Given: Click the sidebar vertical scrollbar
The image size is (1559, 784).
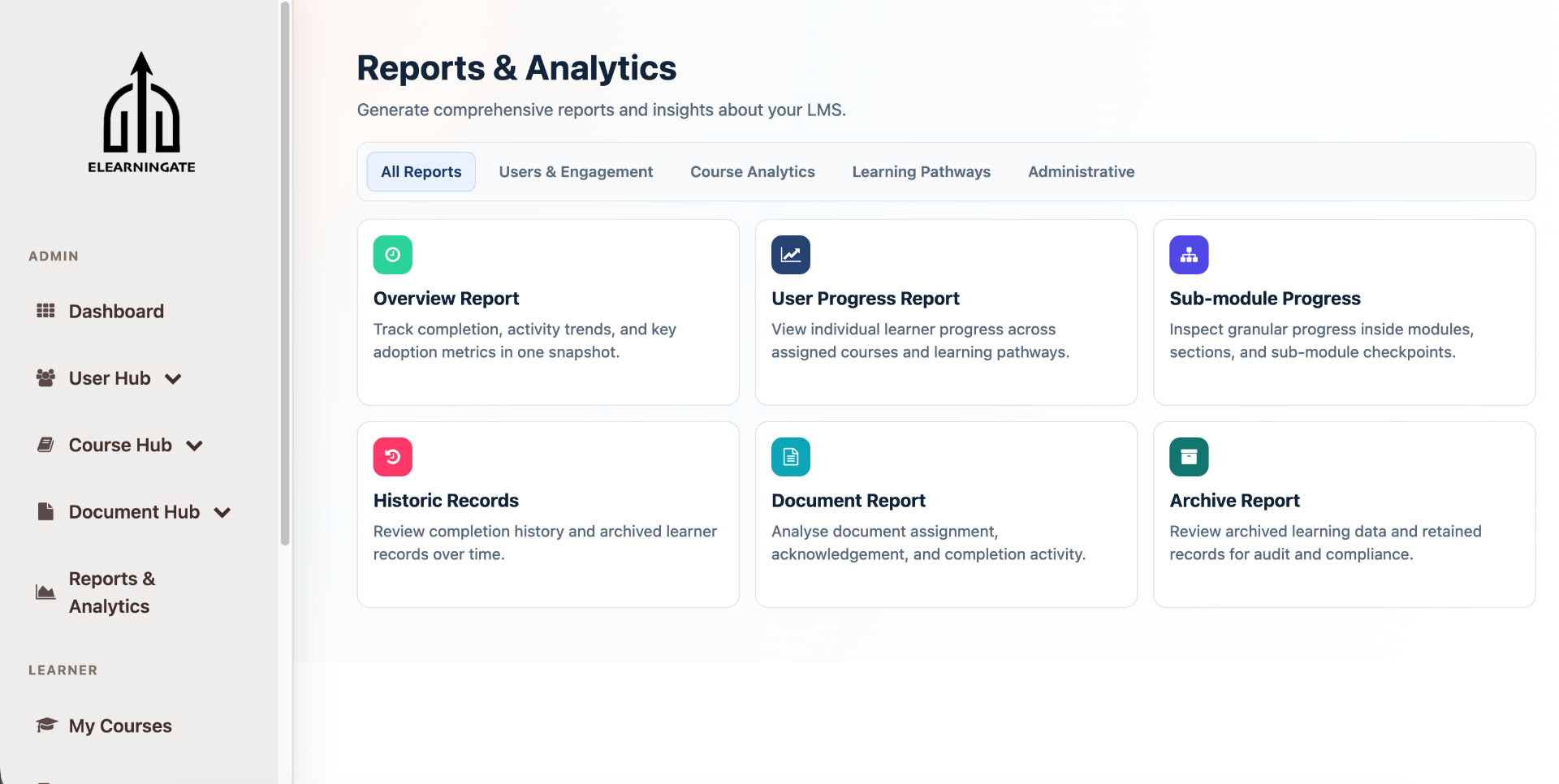Looking at the screenshot, I should 285,274.
